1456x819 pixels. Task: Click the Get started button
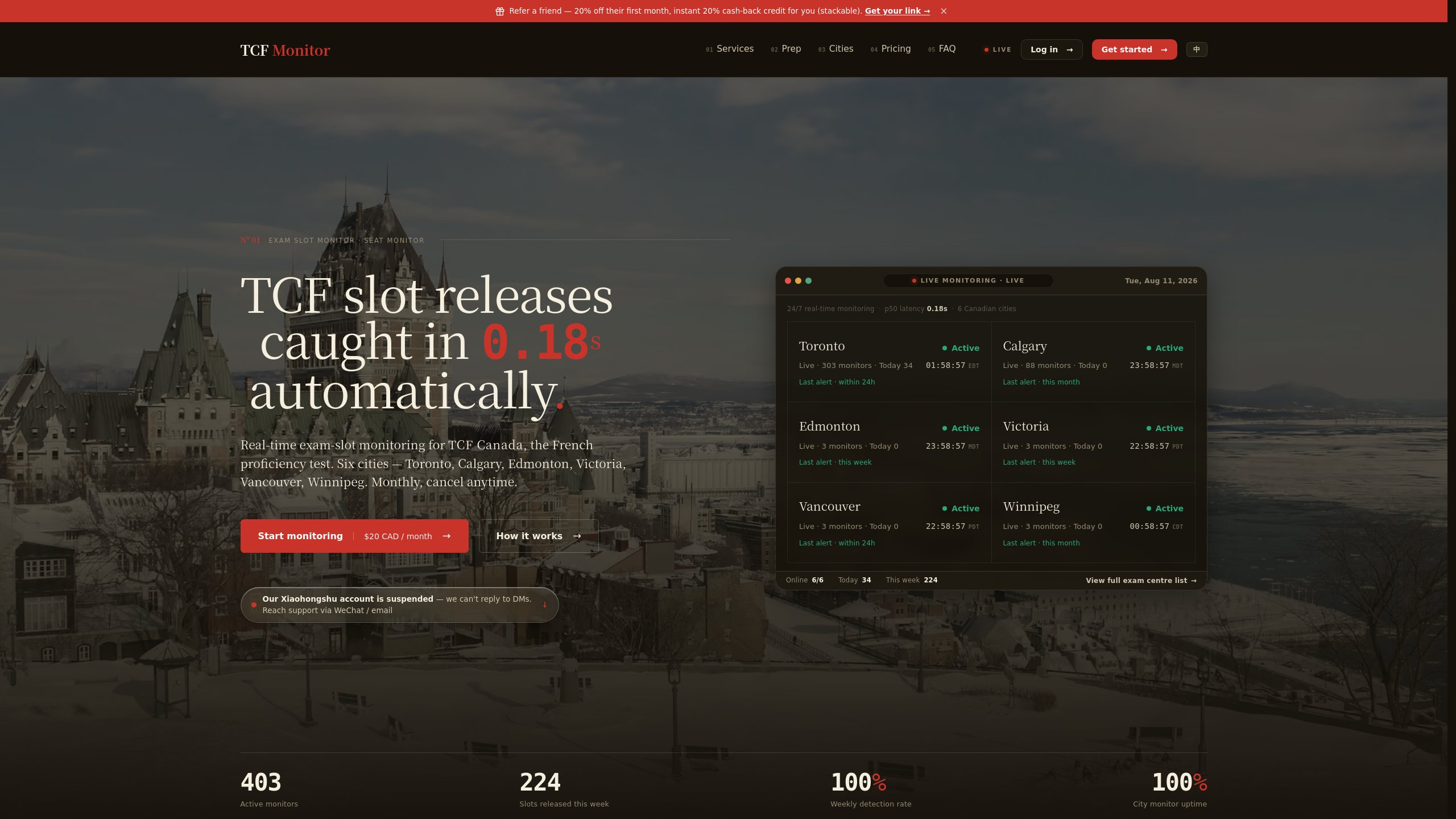[x=1134, y=49]
